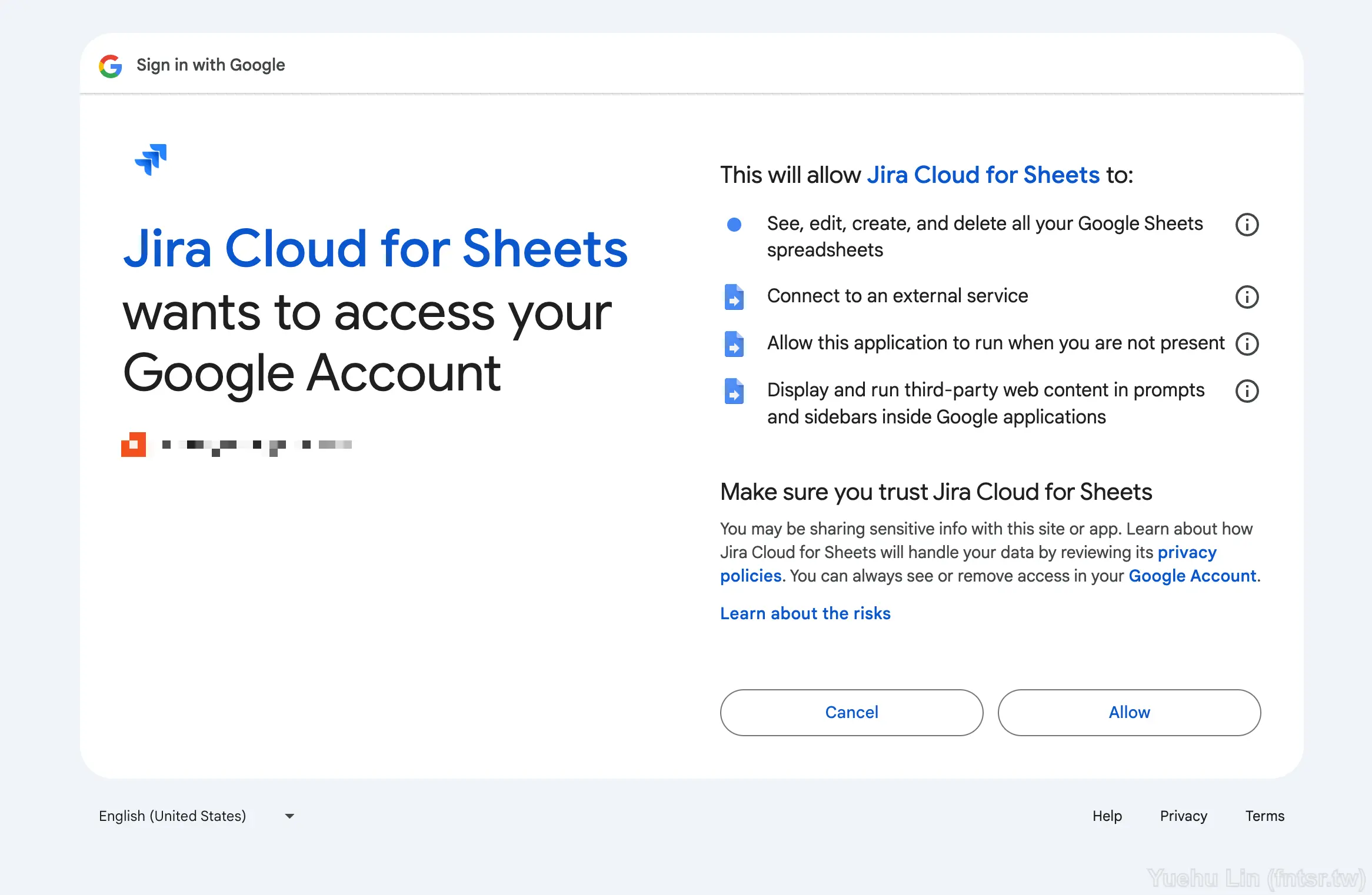Click 'Sign in with Google' header text

point(211,65)
